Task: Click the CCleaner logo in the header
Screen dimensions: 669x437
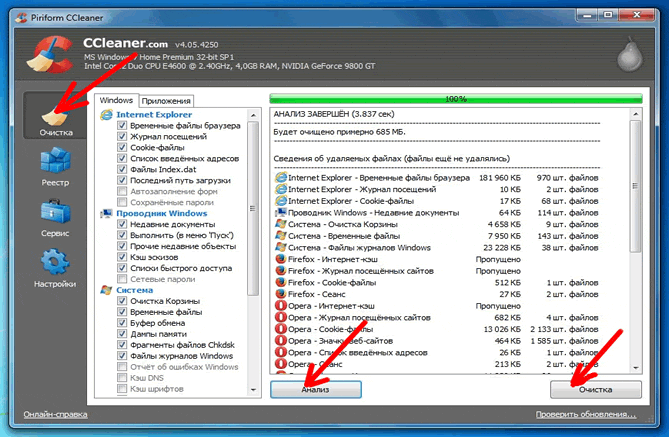Action: (x=50, y=55)
